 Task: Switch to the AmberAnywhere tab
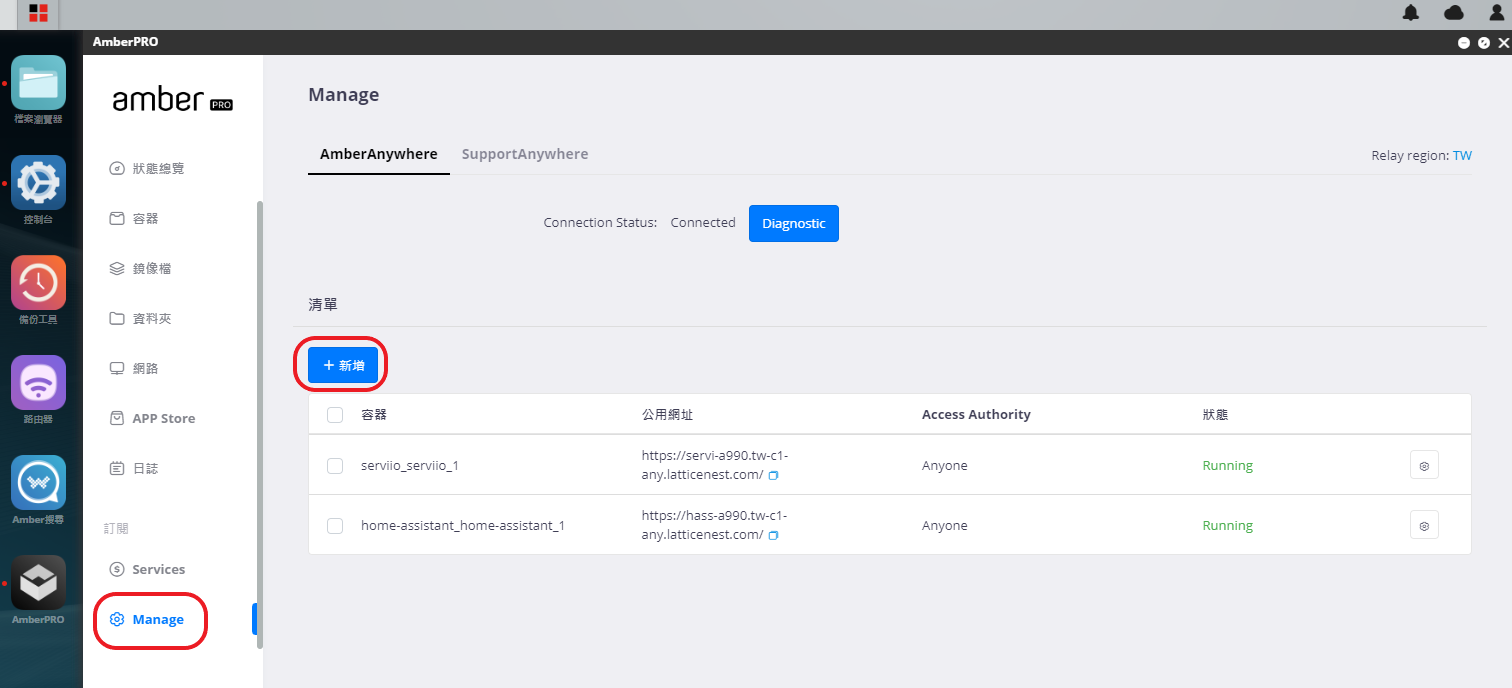[379, 154]
